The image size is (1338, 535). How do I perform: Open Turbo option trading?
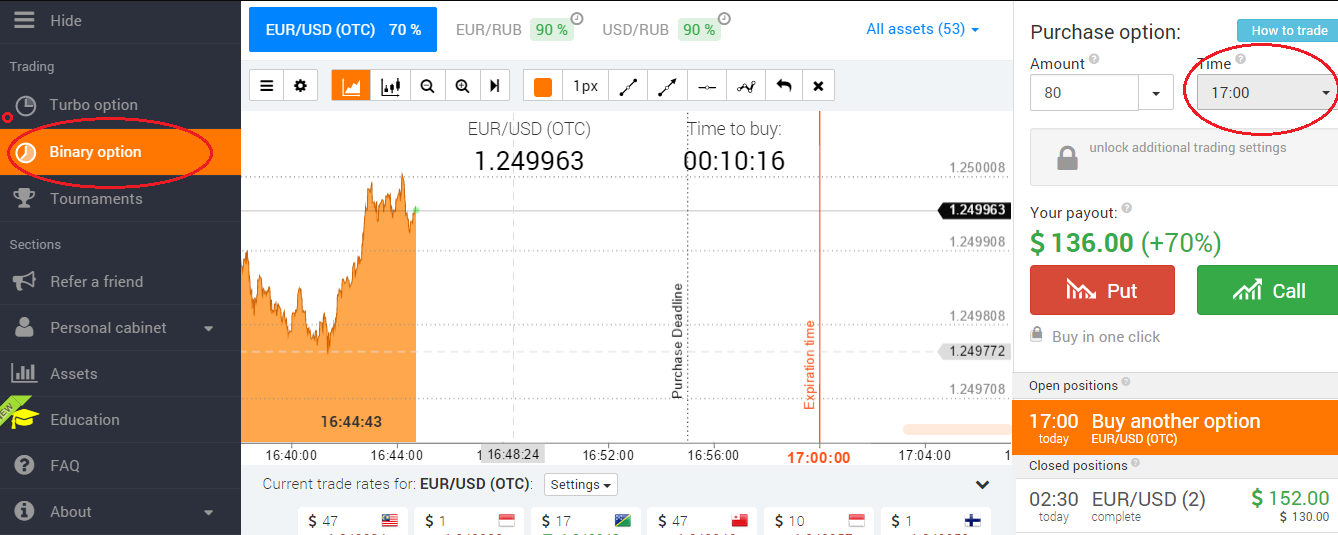(x=120, y=105)
